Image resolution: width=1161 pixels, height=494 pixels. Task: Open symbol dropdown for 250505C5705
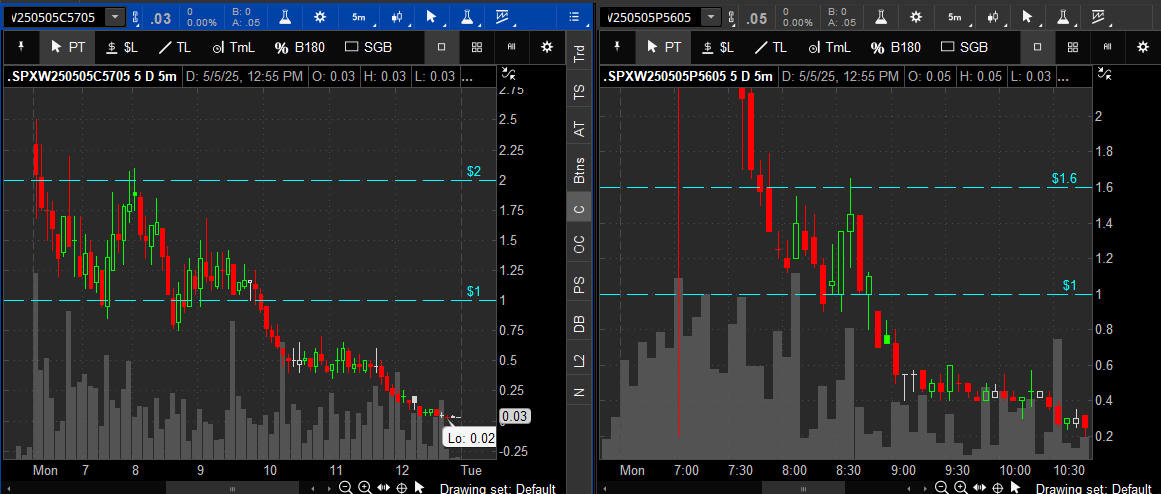(x=116, y=17)
